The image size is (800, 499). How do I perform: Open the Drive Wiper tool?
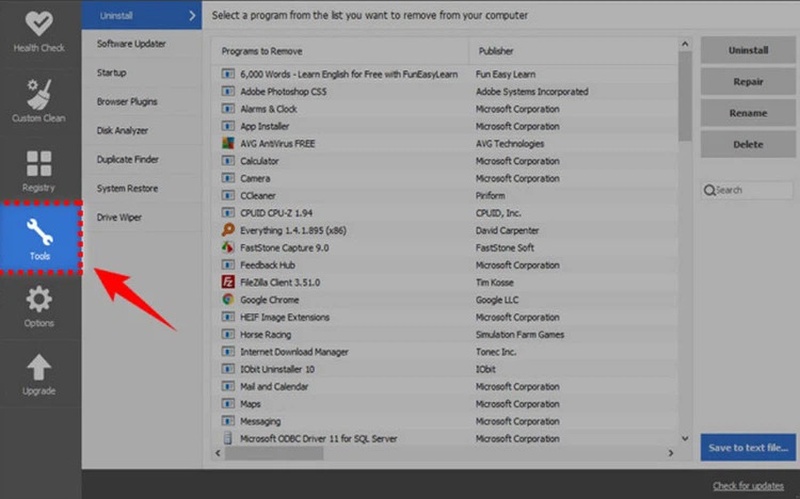119,217
